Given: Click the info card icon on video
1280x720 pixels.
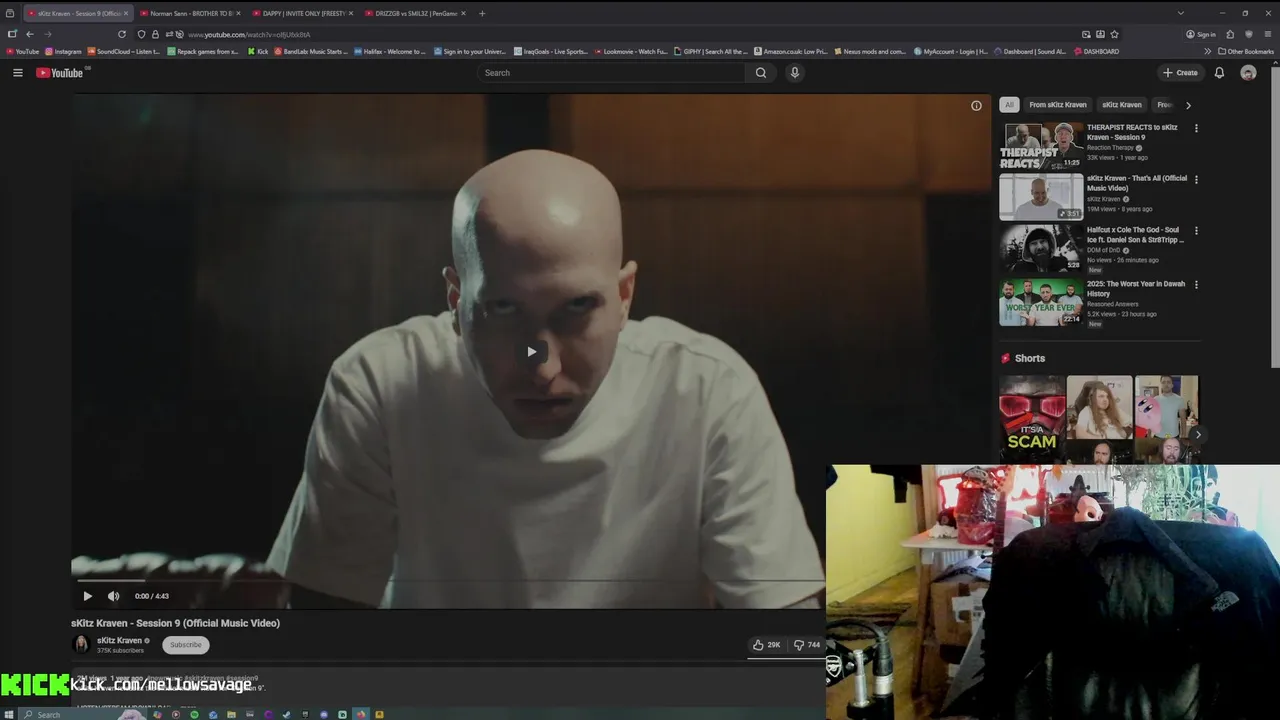Looking at the screenshot, I should click(x=976, y=106).
